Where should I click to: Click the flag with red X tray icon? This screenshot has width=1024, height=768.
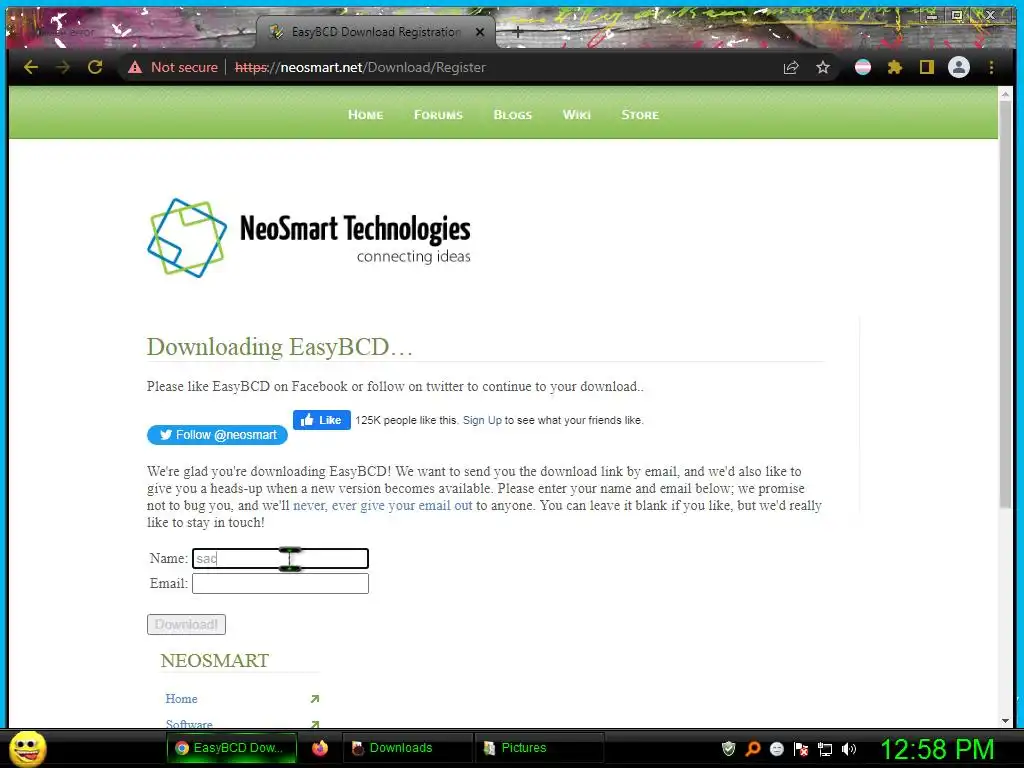801,748
